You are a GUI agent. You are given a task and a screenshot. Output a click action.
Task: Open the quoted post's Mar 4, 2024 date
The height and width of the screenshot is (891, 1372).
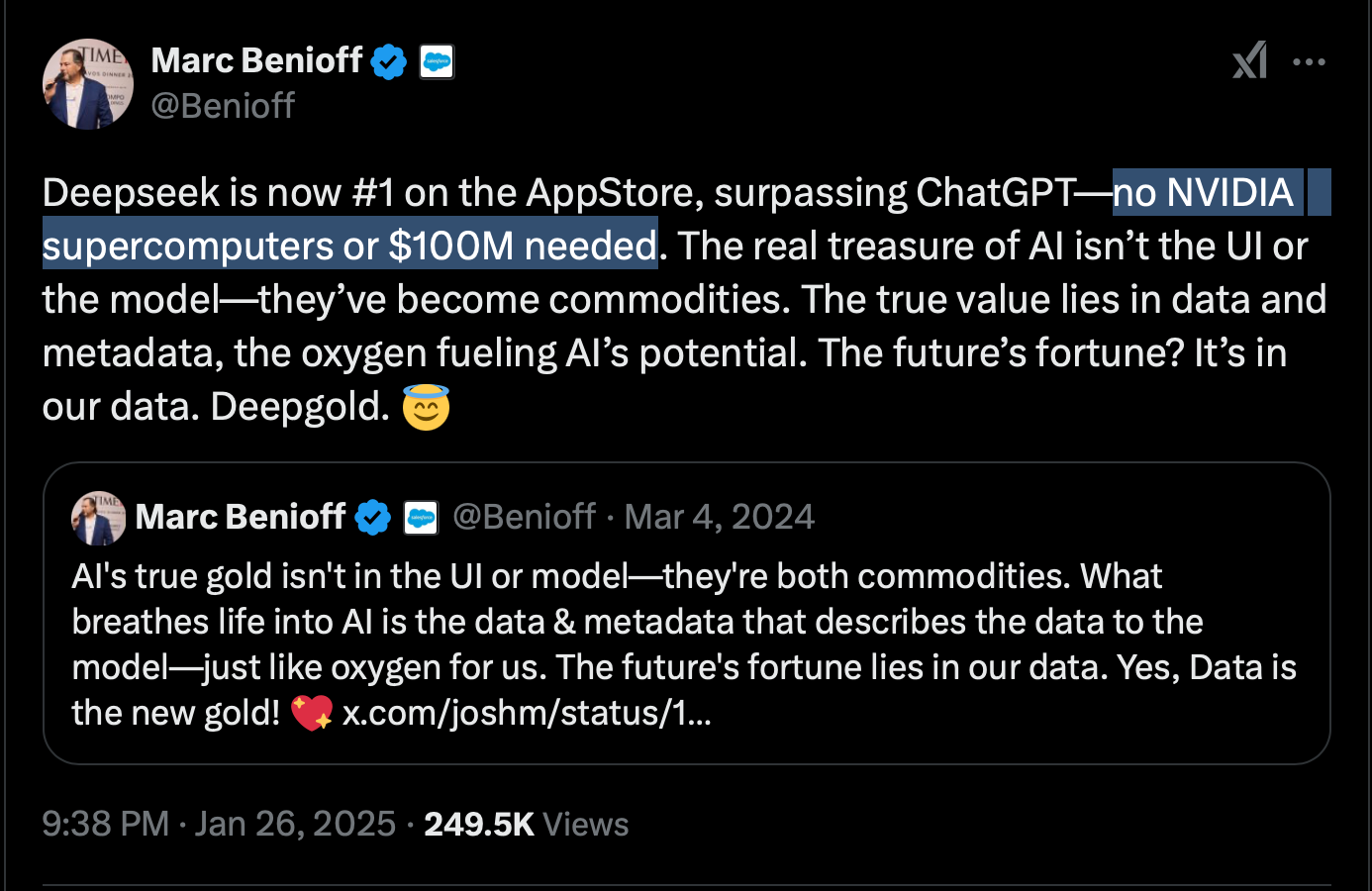coord(720,517)
